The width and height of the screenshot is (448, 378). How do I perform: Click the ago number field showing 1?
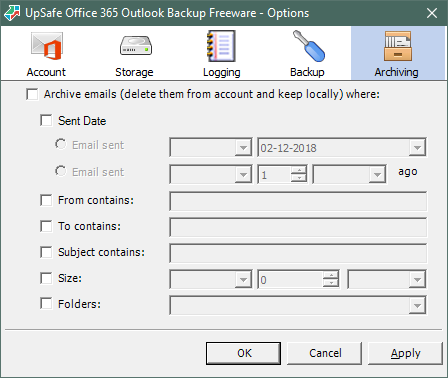275,174
